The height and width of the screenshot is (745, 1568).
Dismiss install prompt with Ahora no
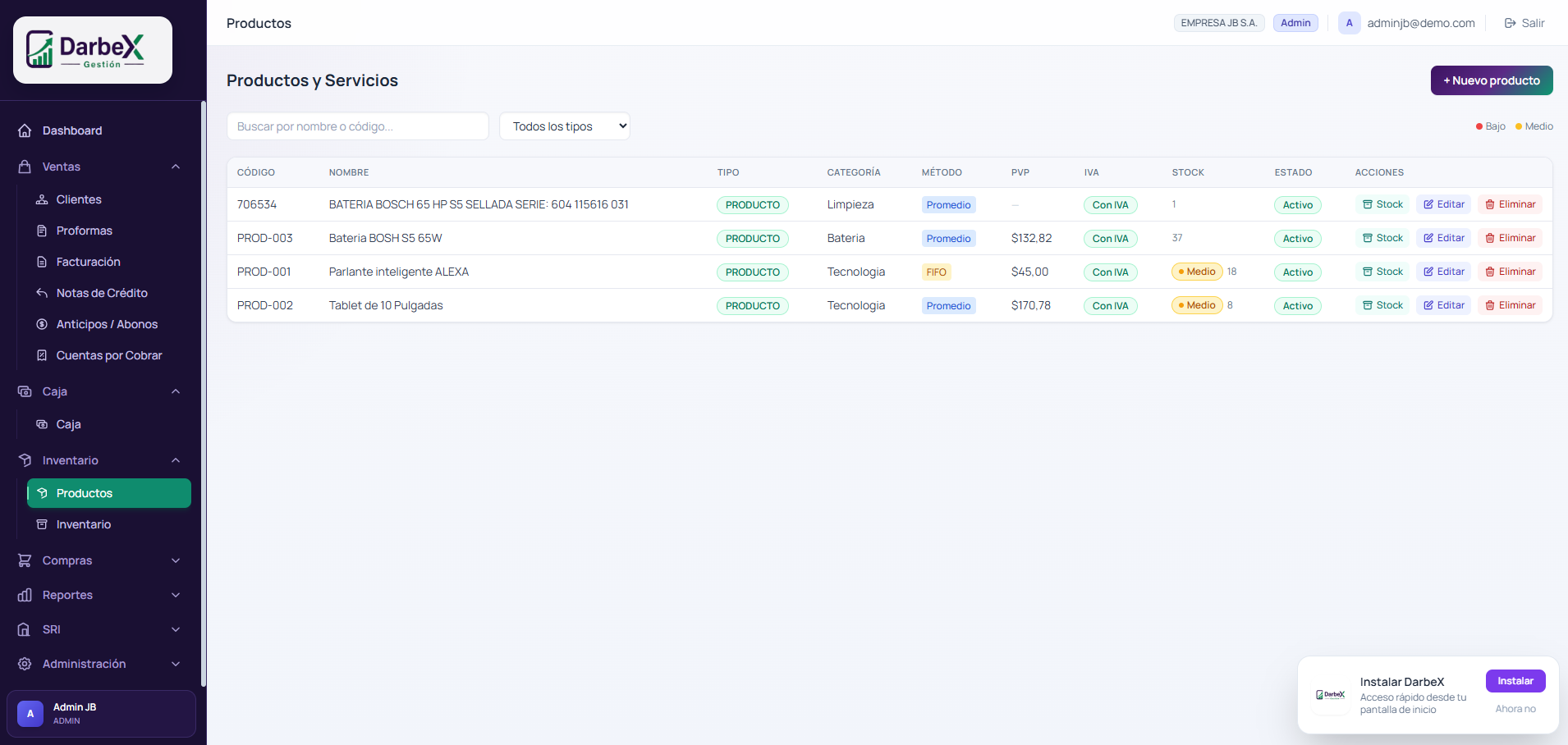(1515, 709)
